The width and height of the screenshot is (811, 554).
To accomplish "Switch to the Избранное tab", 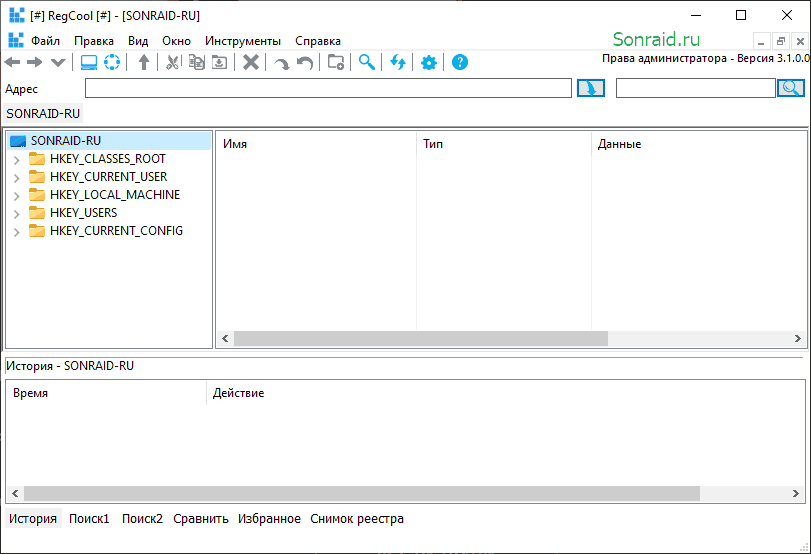I will (269, 518).
